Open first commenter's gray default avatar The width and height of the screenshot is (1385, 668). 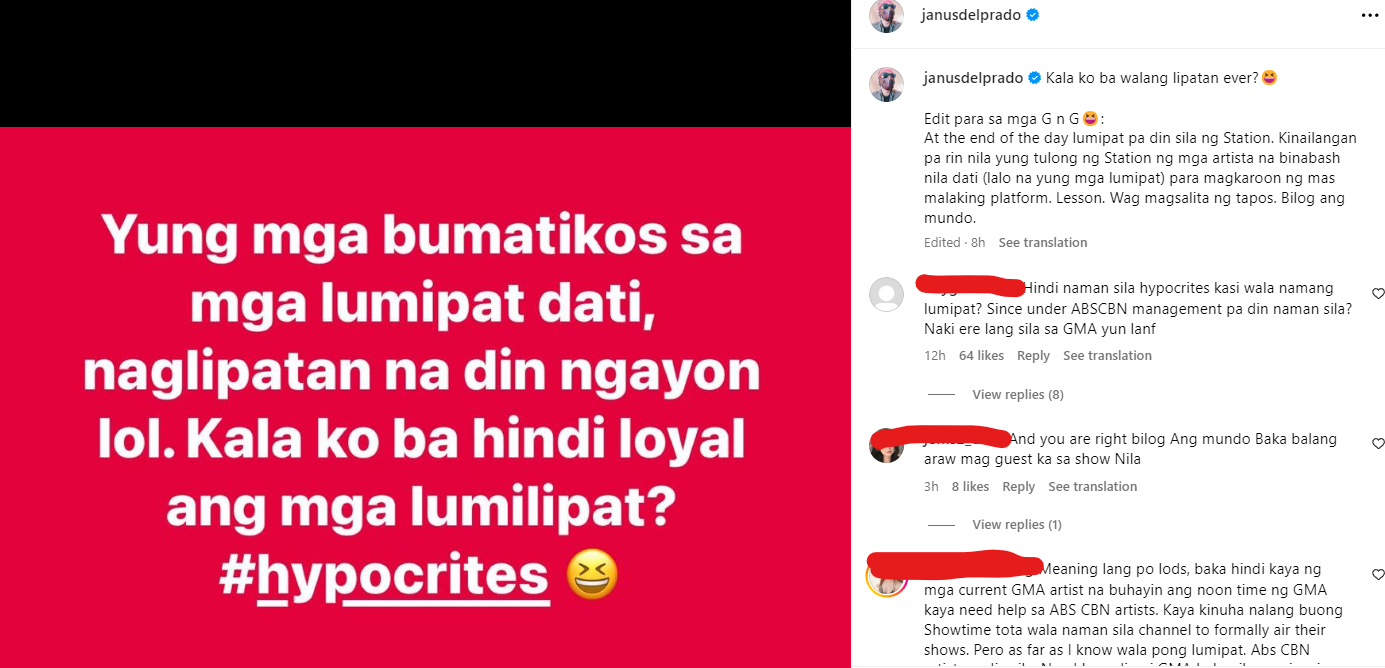pos(886,295)
